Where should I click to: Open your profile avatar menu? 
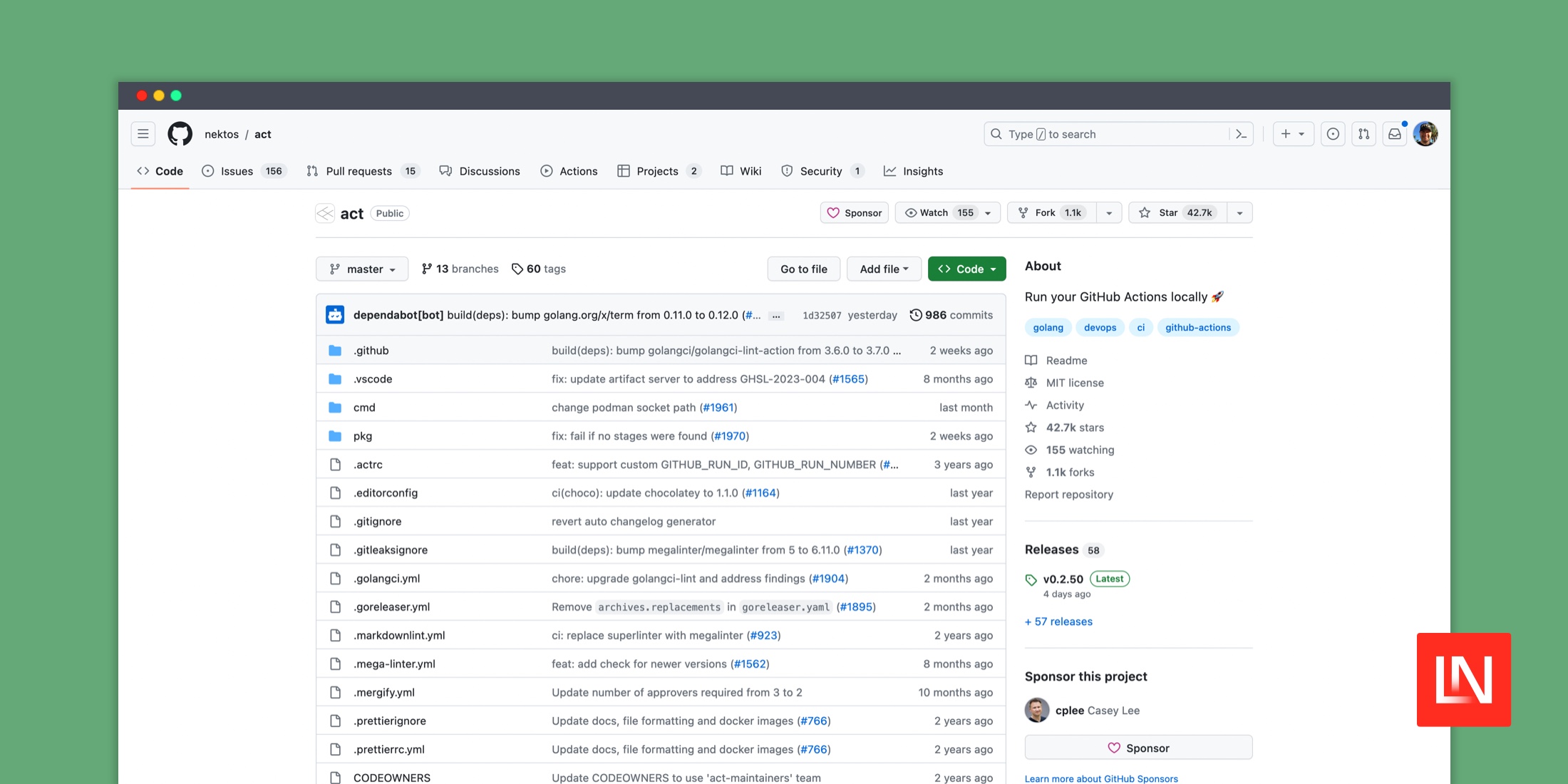[1425, 134]
